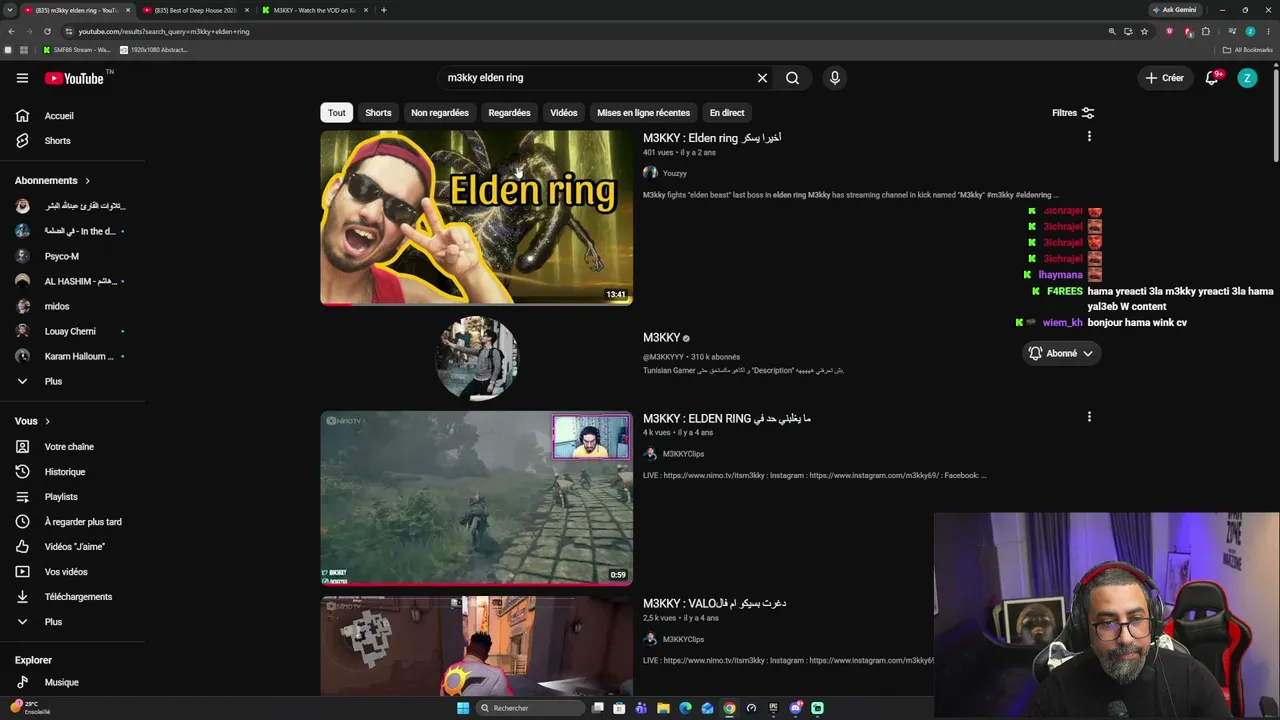
Task: Reload the page with the refresh icon
Action: (x=47, y=31)
